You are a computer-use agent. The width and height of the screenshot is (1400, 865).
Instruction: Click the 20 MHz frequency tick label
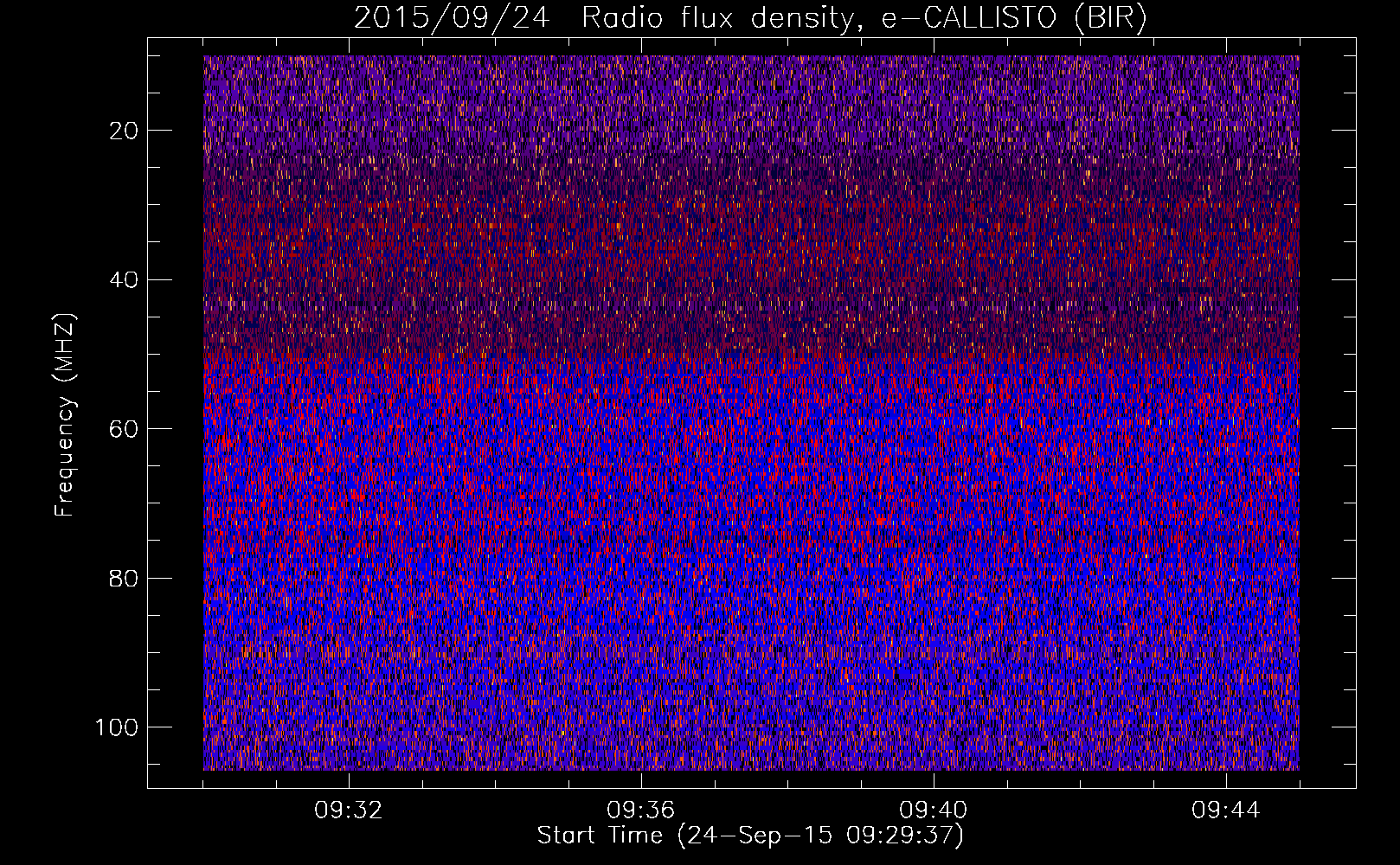[125, 131]
